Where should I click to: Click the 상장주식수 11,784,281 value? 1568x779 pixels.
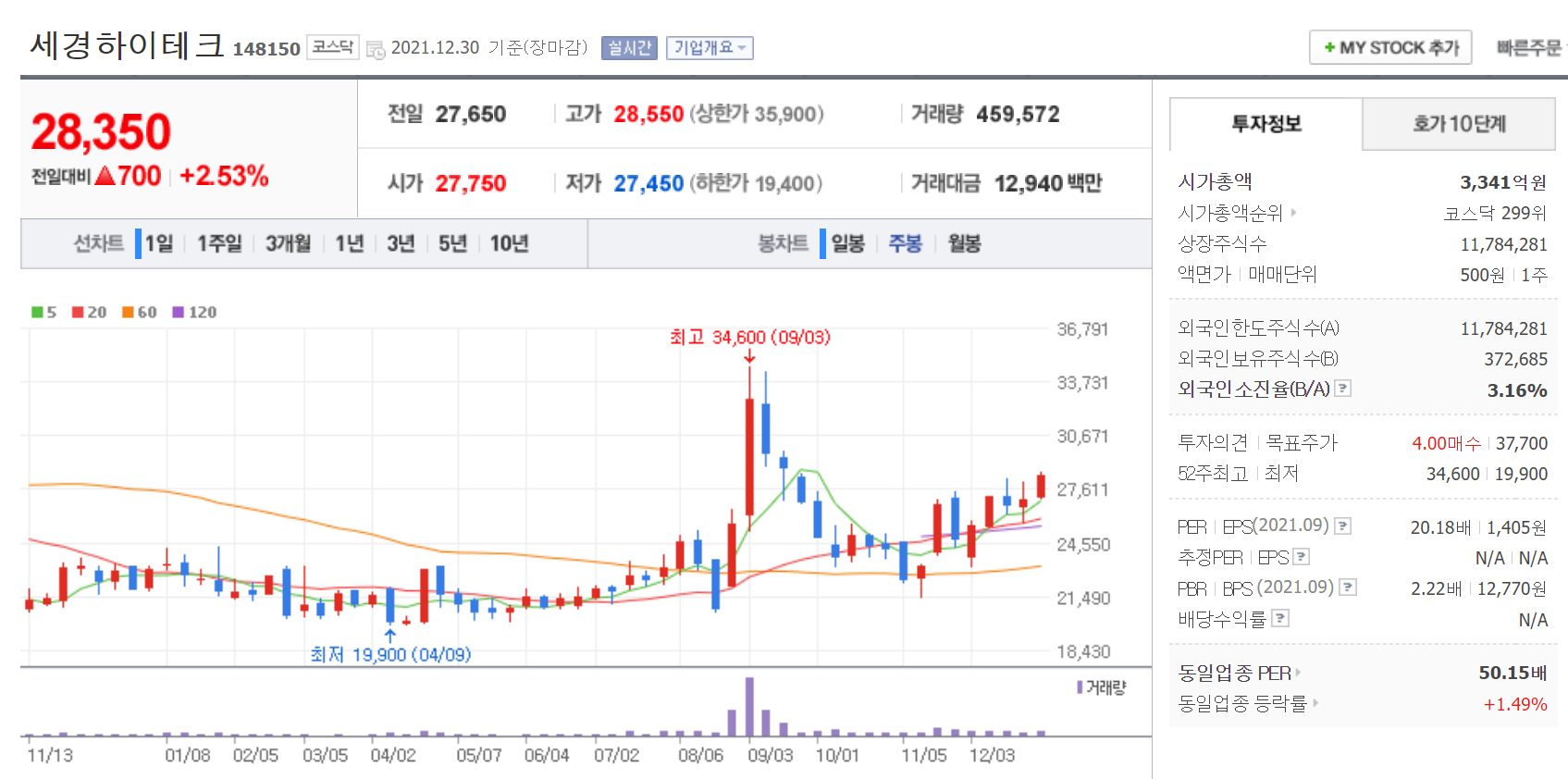click(1503, 244)
